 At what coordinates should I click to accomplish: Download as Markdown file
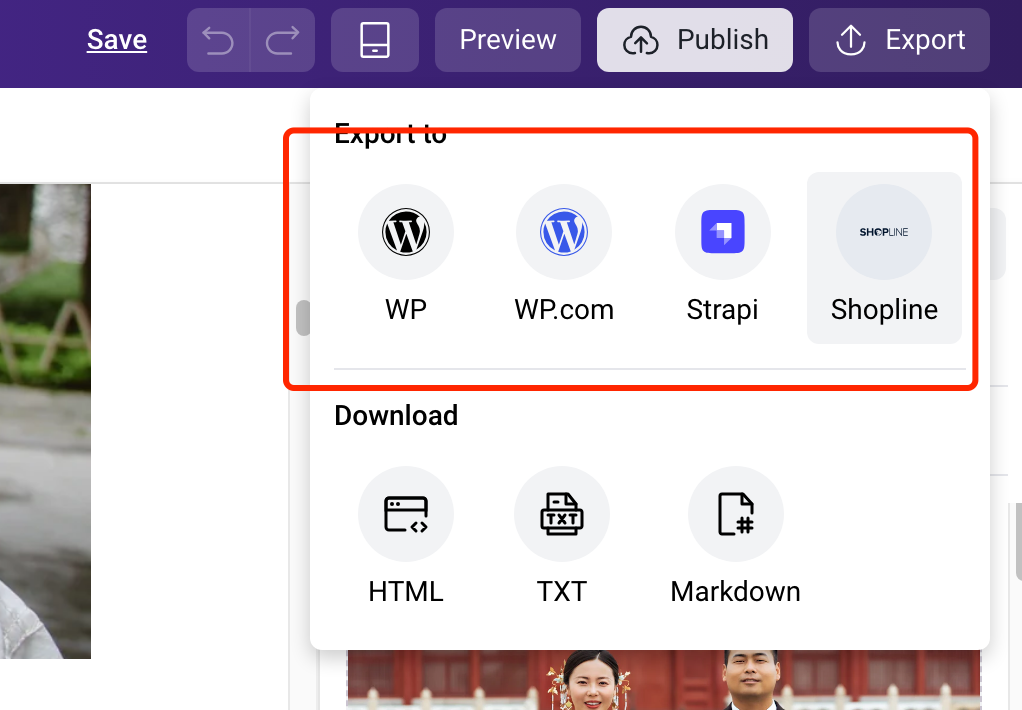pyautogui.click(x=735, y=537)
